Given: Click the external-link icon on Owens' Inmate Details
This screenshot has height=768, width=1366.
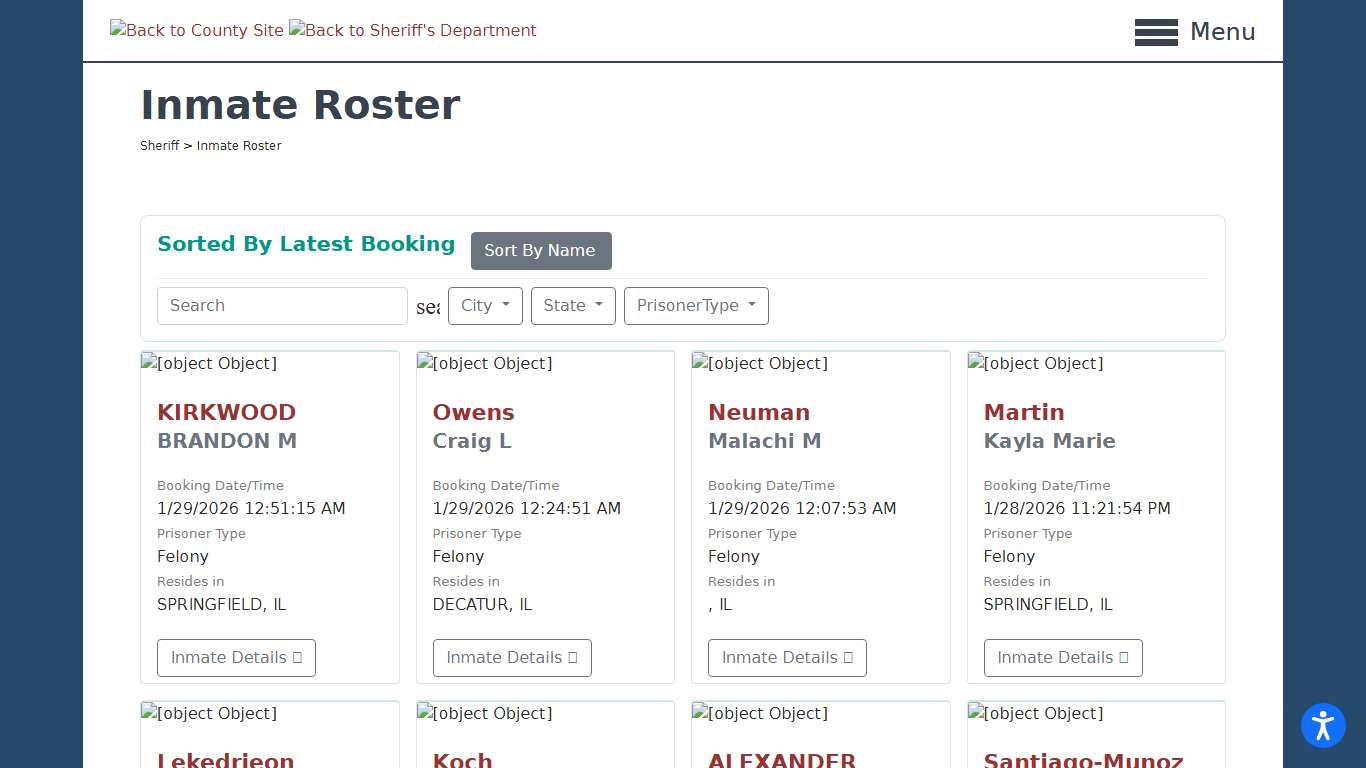Looking at the screenshot, I should (x=572, y=657).
